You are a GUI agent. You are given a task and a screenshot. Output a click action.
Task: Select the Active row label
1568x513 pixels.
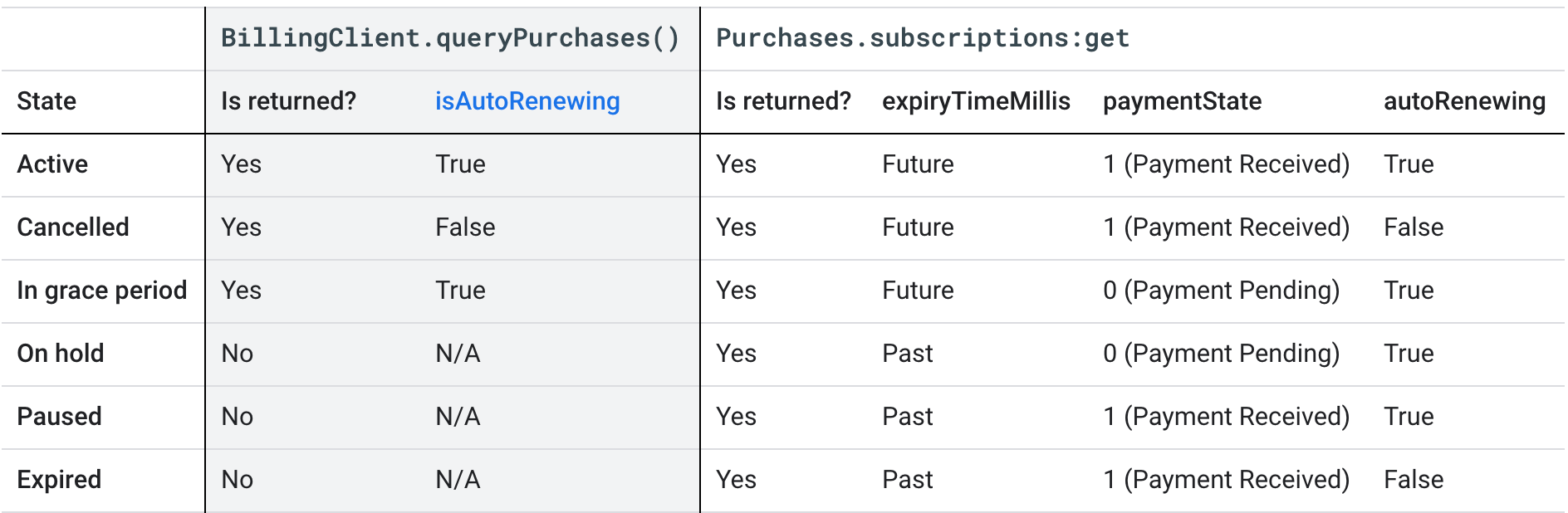pyautogui.click(x=52, y=164)
